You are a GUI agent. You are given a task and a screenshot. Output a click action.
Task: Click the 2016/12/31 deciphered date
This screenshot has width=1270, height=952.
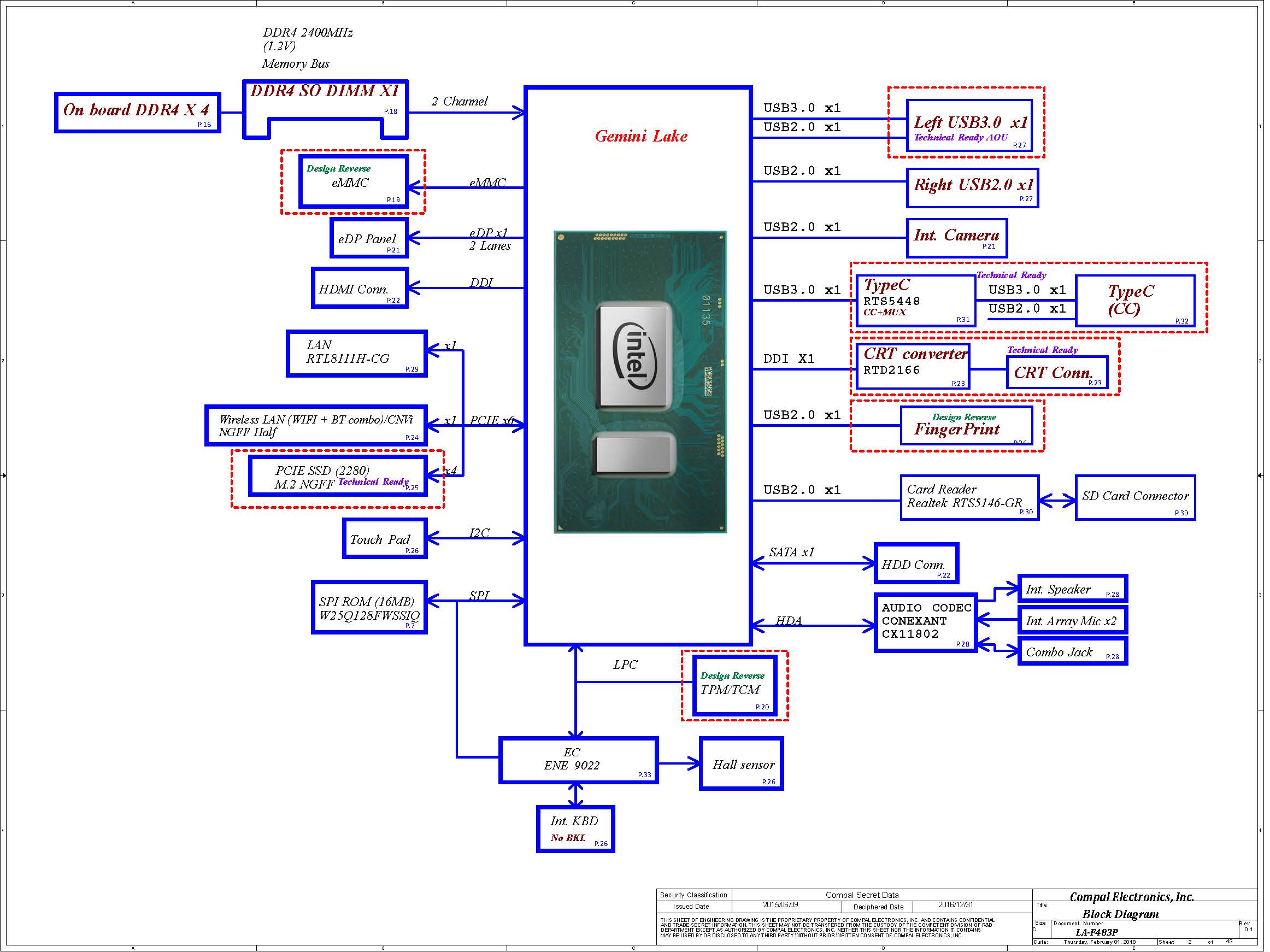[956, 905]
